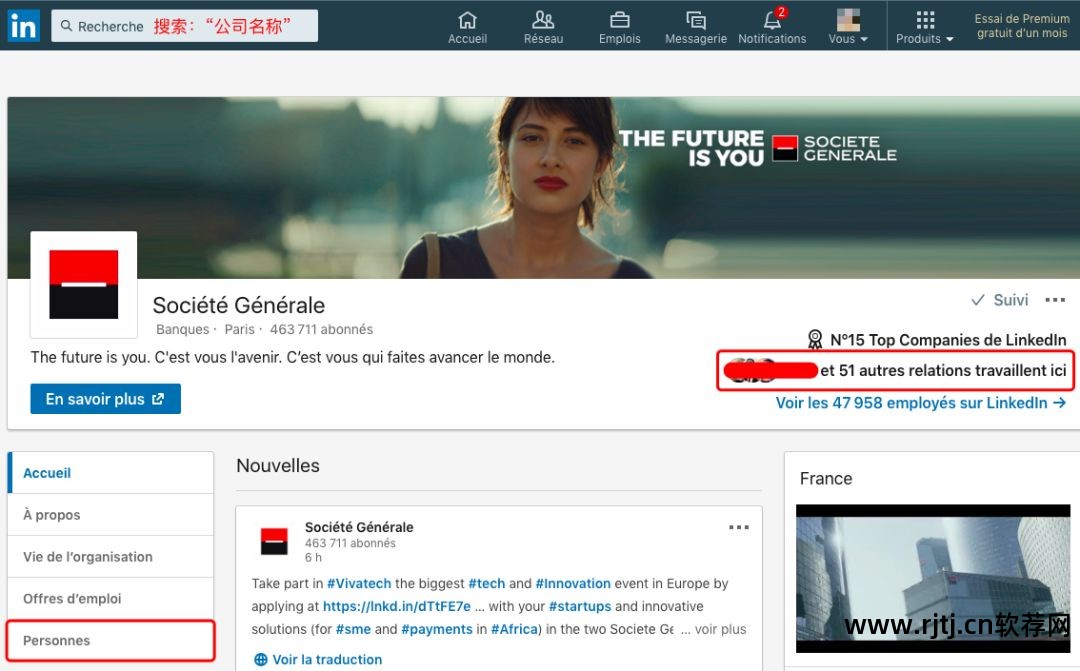Screen dimensions: 1080x671
Task: Select the Accueil sidebar tab
Action: (x=111, y=473)
